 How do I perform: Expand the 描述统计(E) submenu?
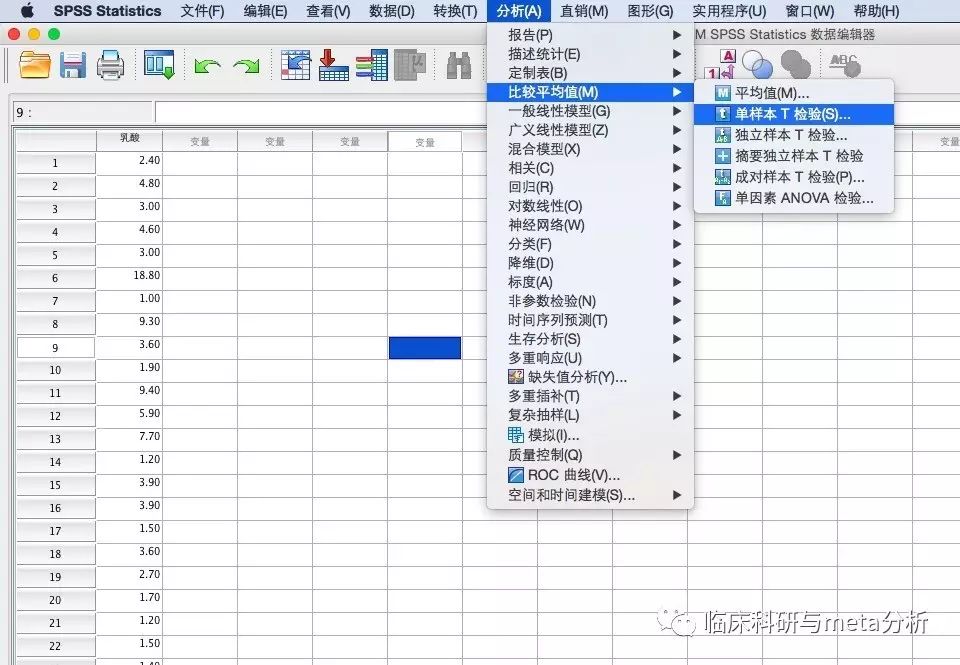click(590, 54)
